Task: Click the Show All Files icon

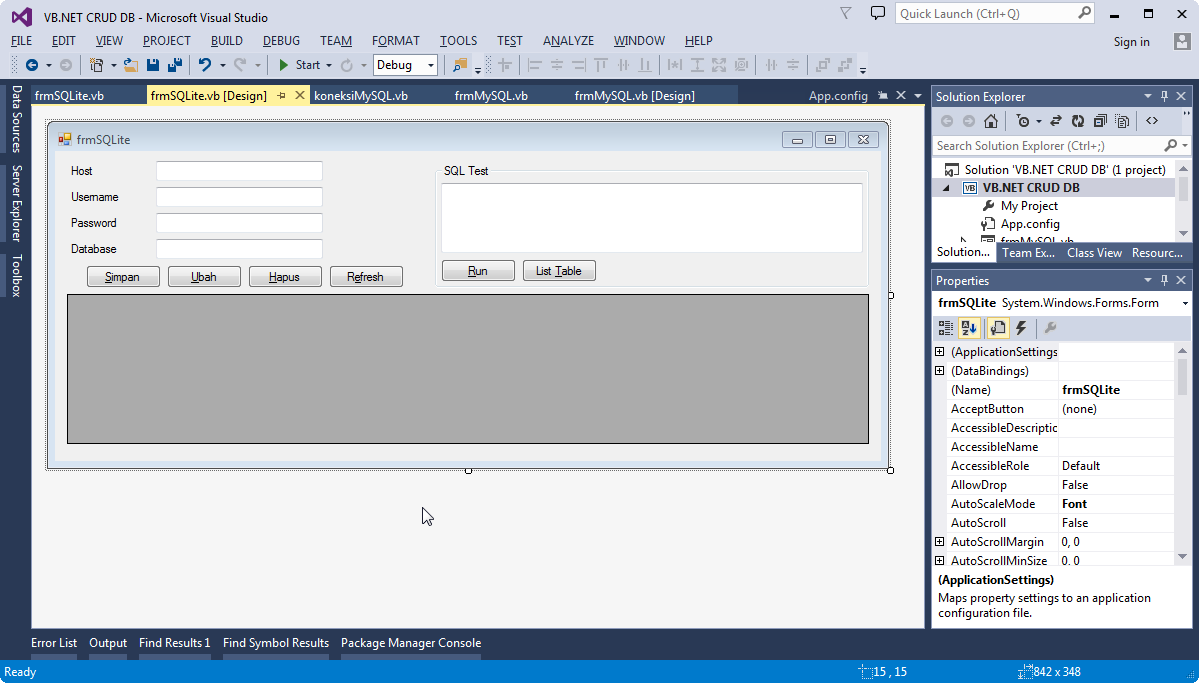Action: (x=1123, y=121)
